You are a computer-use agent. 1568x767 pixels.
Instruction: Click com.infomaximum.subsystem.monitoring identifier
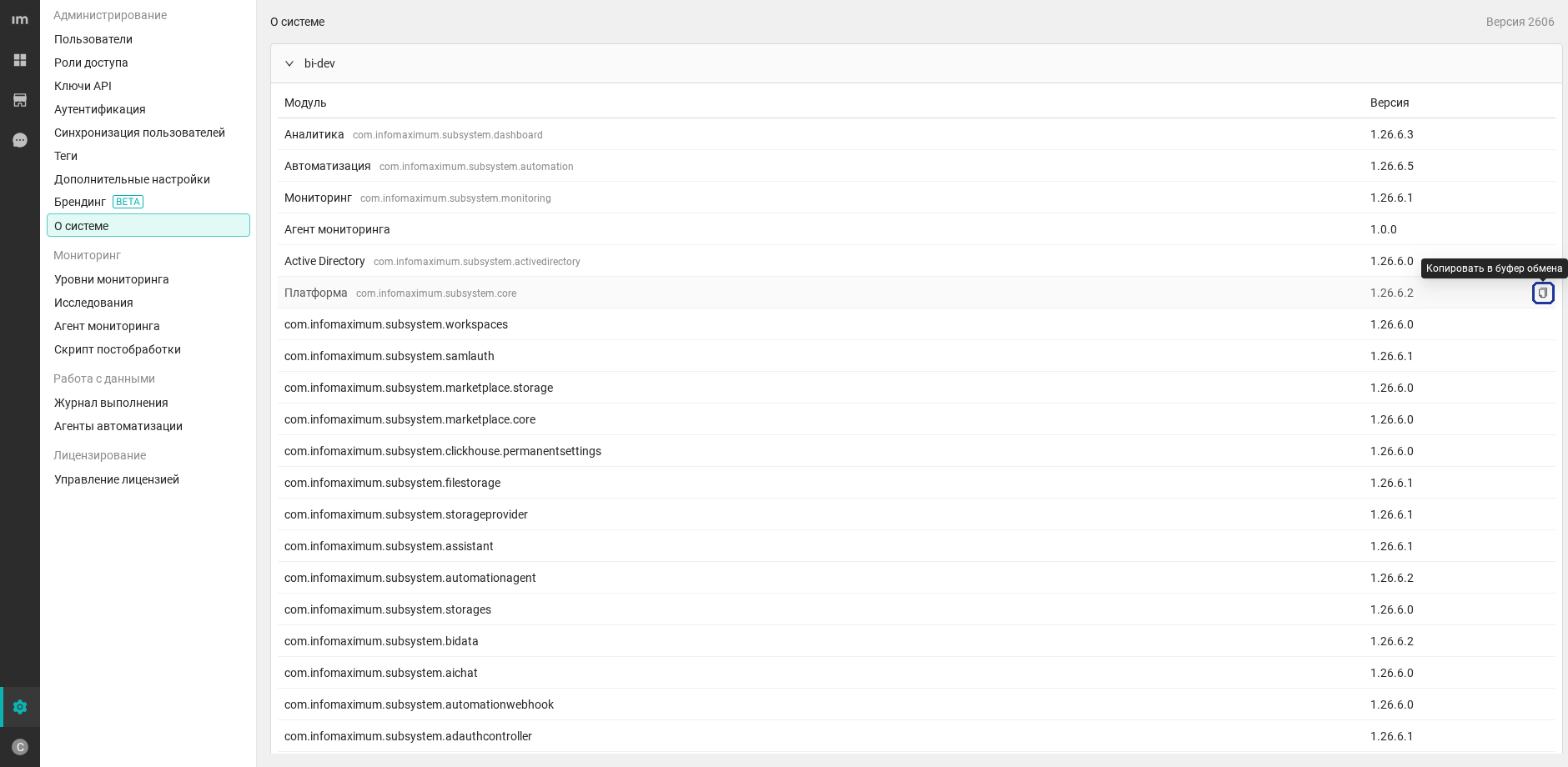(x=455, y=198)
